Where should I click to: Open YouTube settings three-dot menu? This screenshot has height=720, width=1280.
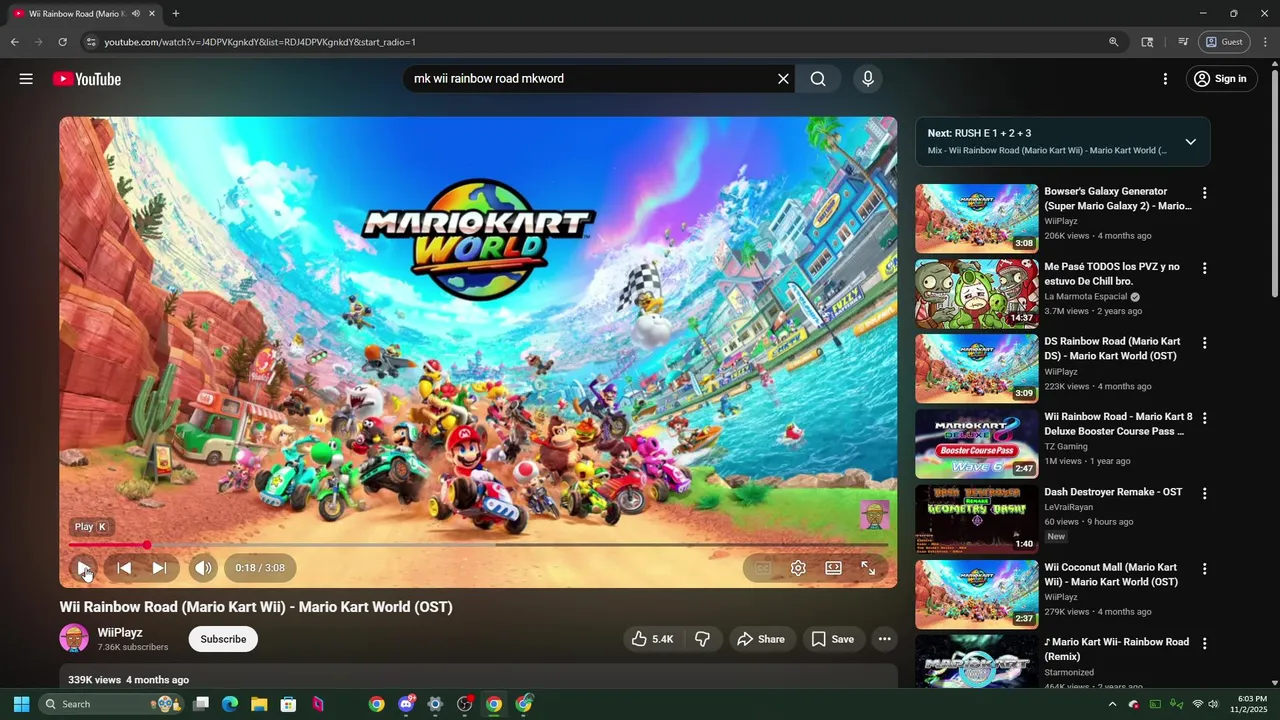tap(1165, 79)
